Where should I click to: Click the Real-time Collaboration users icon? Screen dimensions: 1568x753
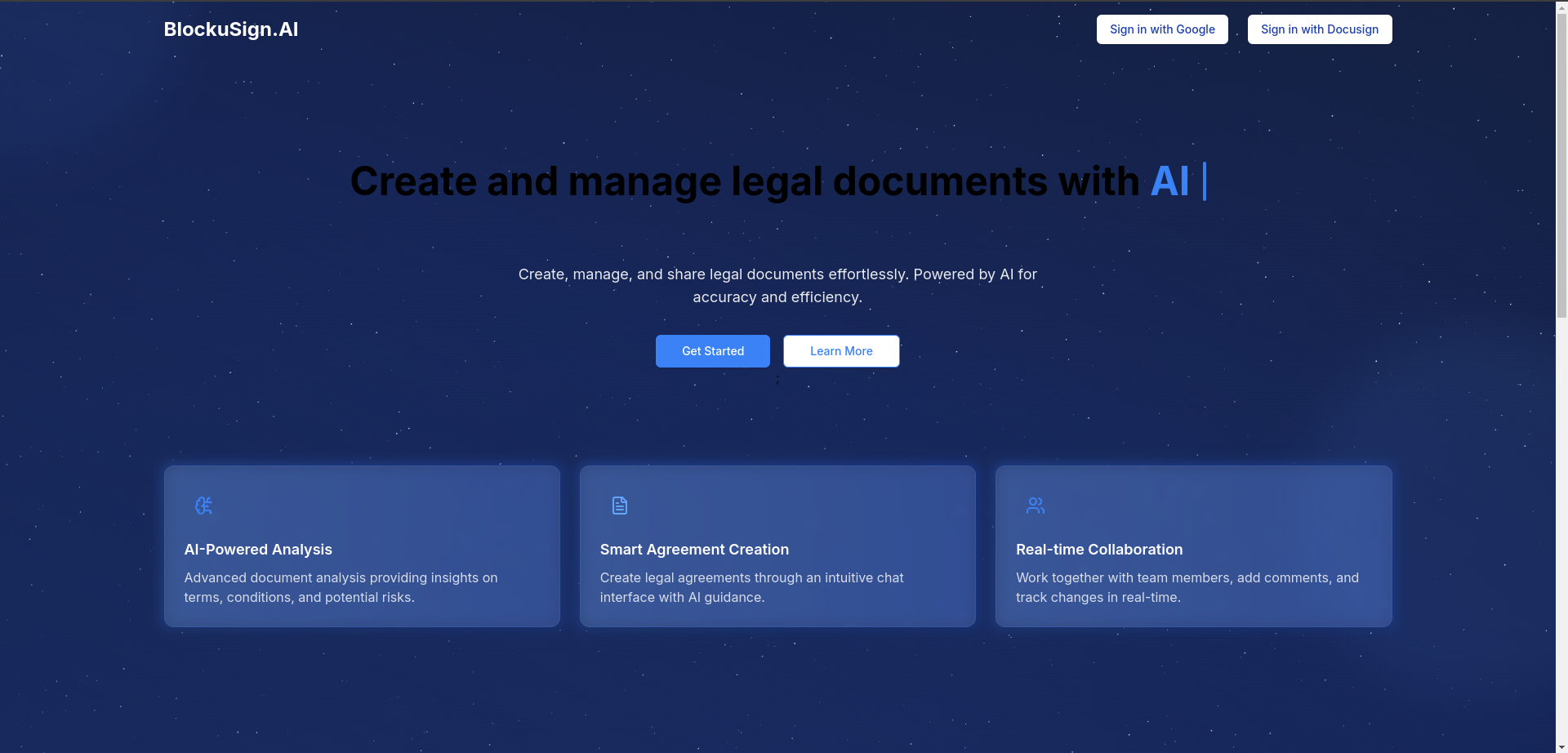coord(1036,506)
